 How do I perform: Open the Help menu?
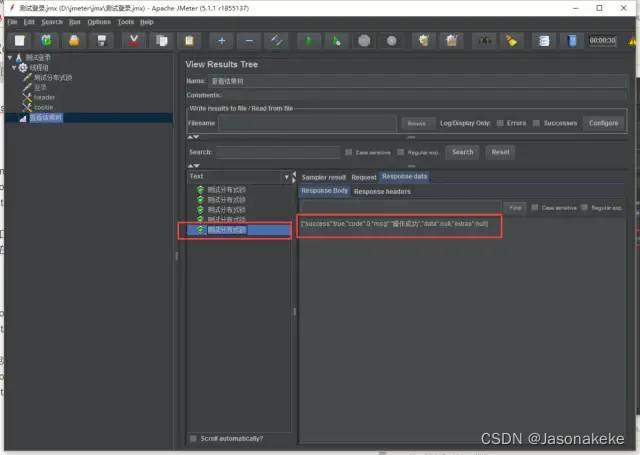click(x=147, y=22)
